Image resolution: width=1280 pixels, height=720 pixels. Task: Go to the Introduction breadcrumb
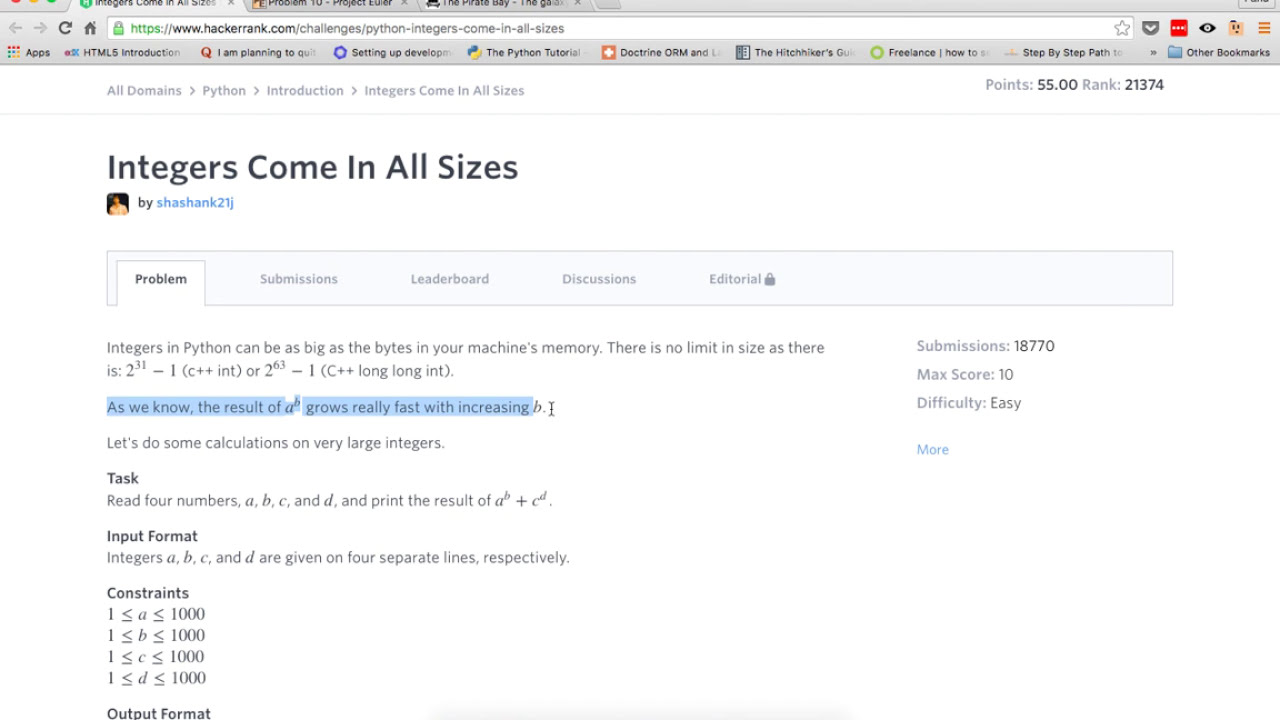point(305,90)
